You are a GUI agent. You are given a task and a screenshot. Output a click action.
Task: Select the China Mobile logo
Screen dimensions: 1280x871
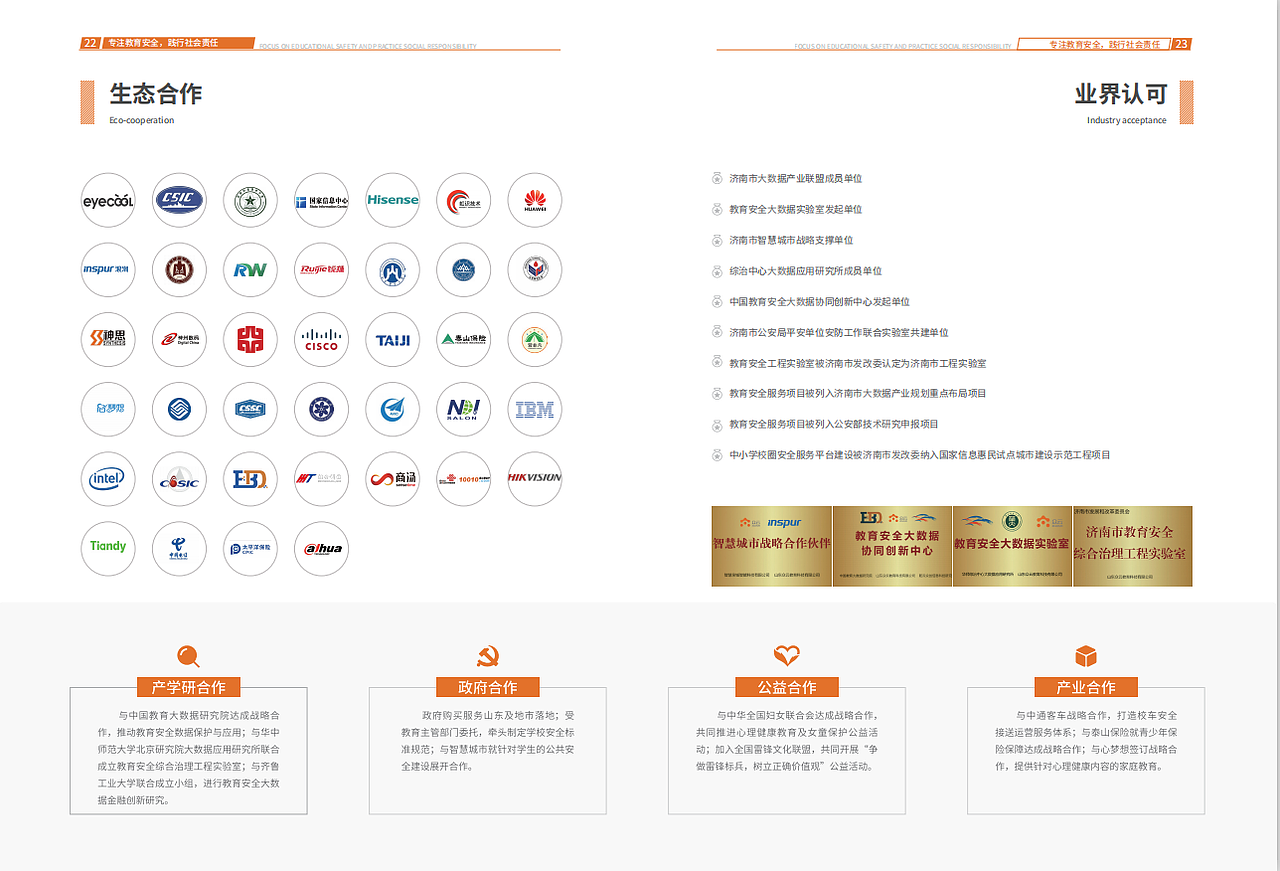click(x=179, y=409)
